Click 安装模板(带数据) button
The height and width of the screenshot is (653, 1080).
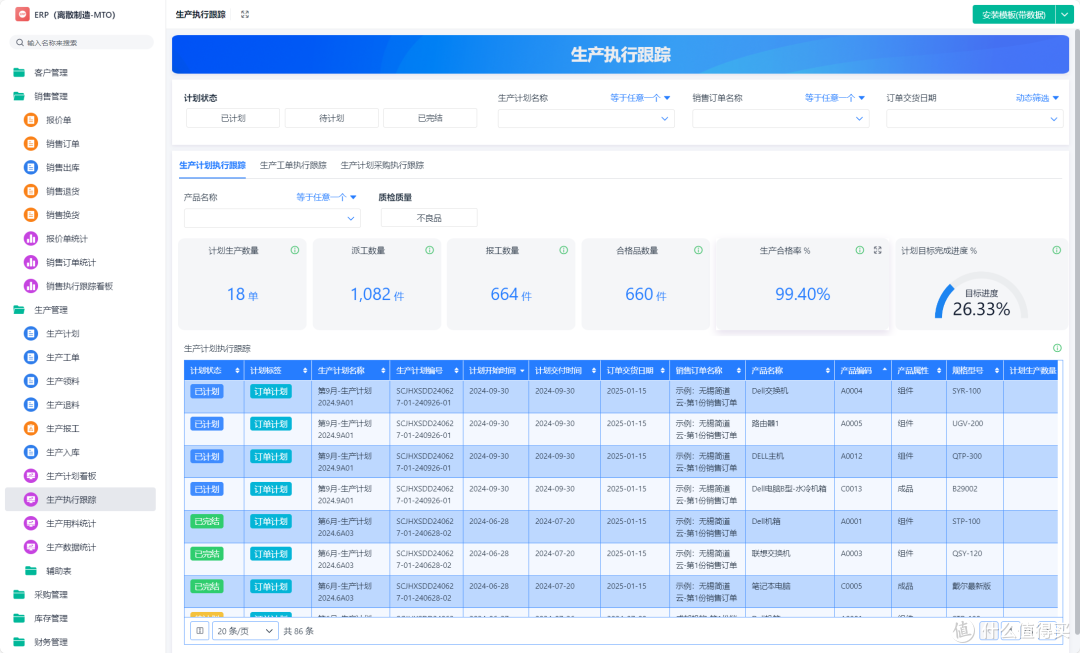pyautogui.click(x=1013, y=14)
